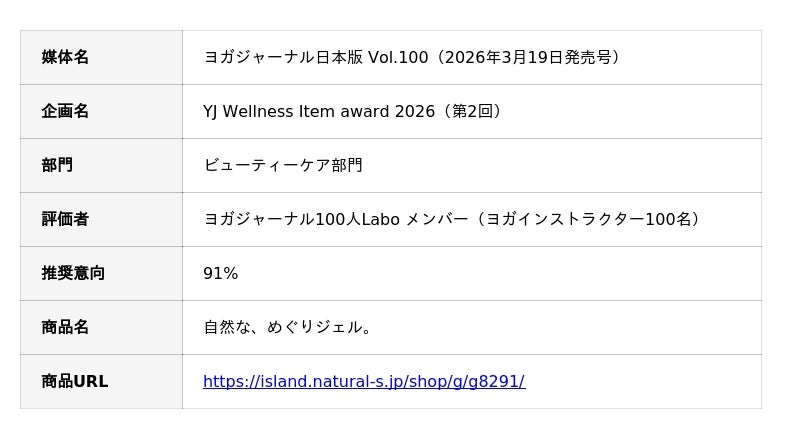Click the 商品名 header cell

coord(65,327)
